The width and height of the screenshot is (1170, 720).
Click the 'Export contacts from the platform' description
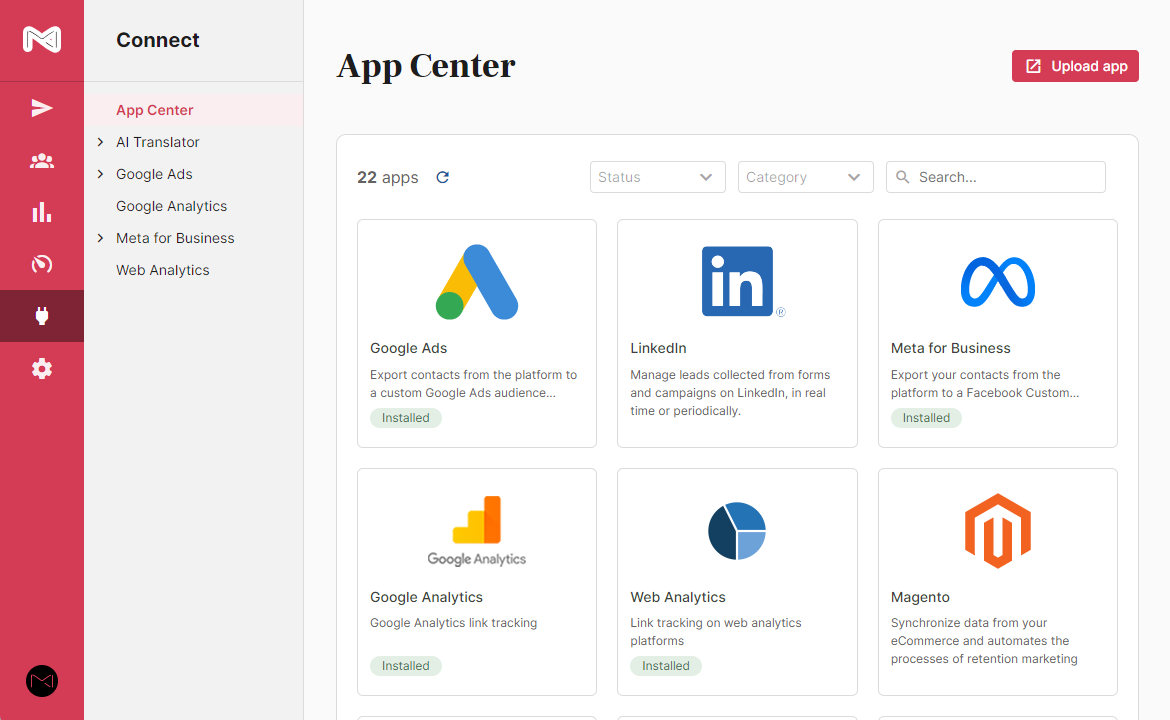tap(473, 384)
